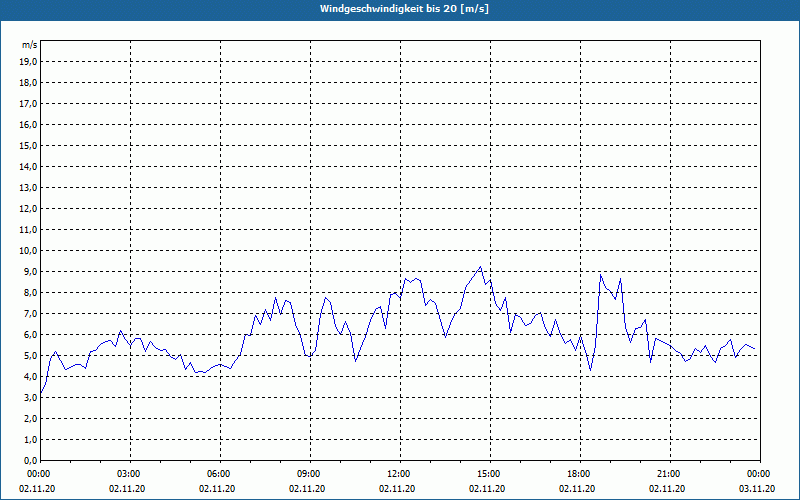Viewport: 800px width, 500px height.
Task: Select the 02.11.20 date below 12:00
Action: (397, 489)
